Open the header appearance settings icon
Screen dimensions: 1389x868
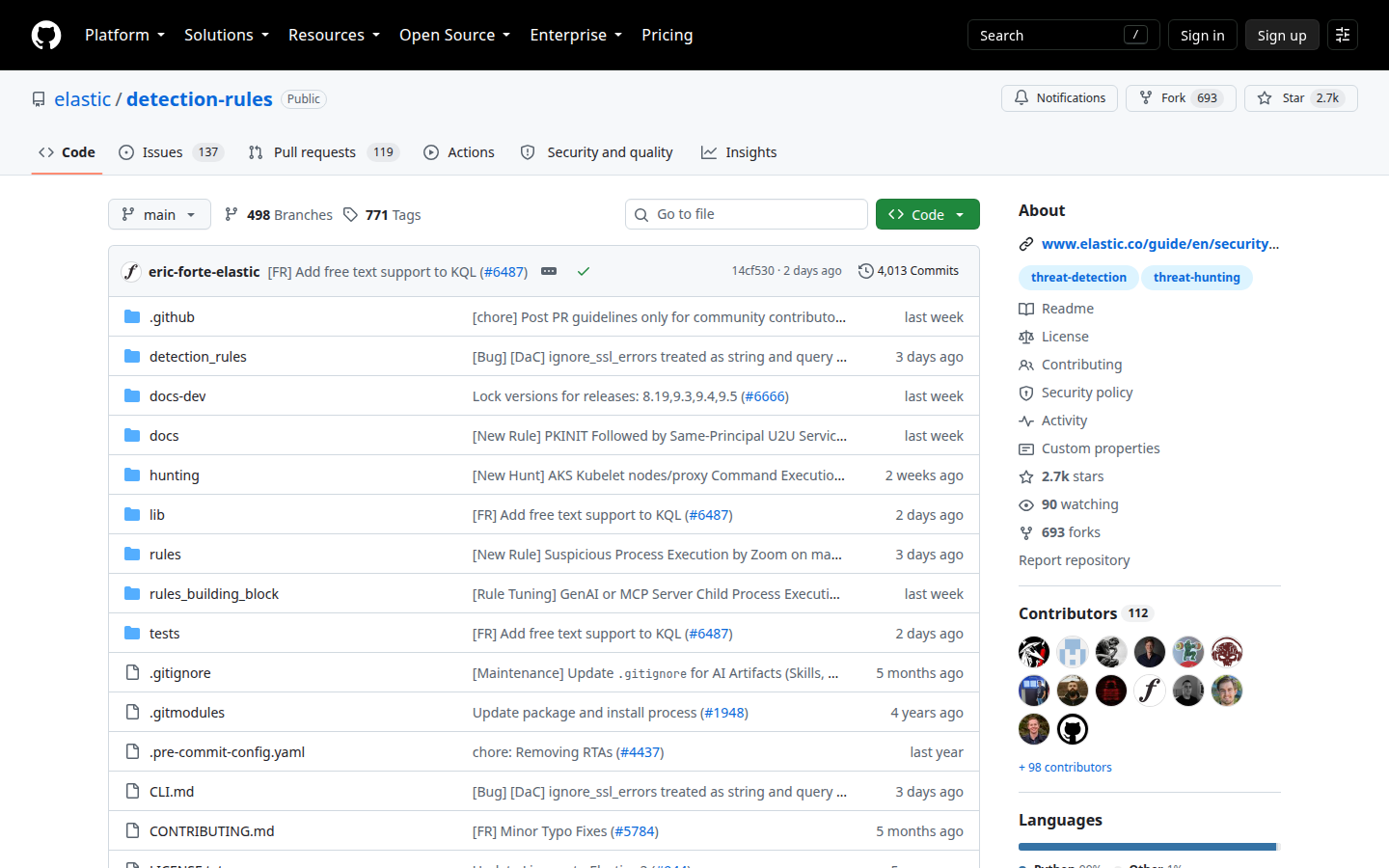point(1343,35)
